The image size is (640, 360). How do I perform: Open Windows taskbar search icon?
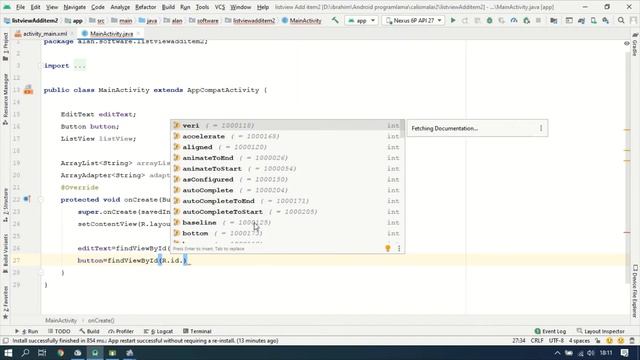point(25,353)
